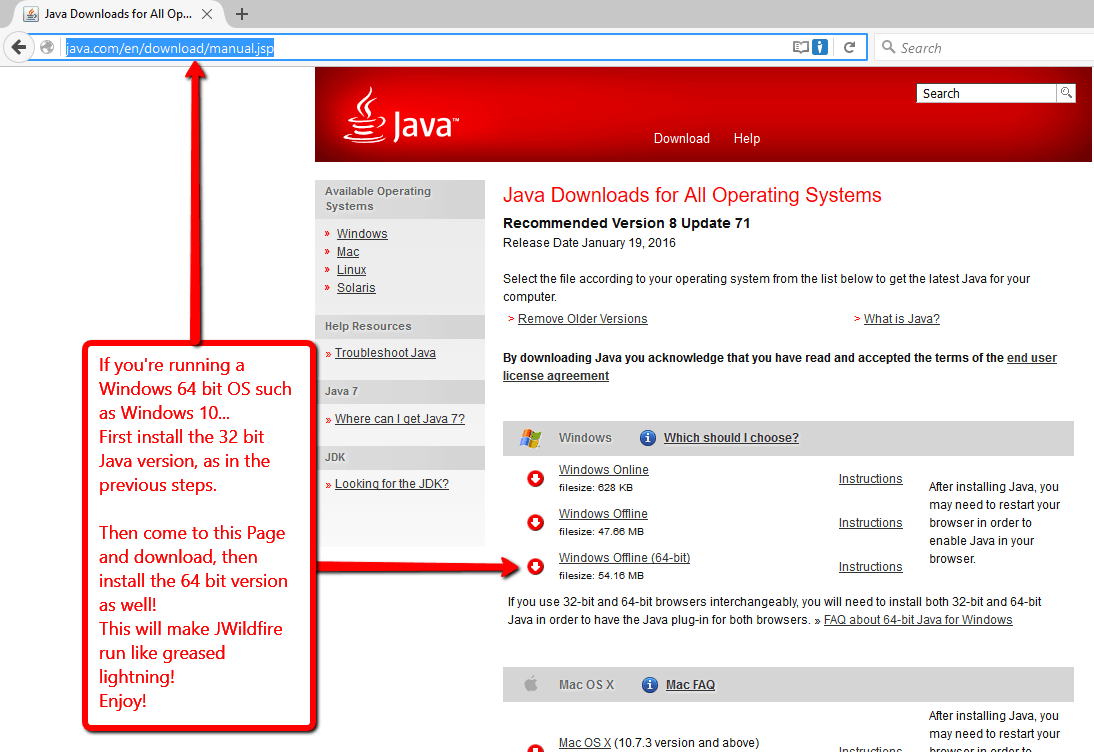Click Recommended Version 8 Update 71 text
The height and width of the screenshot is (752, 1094).
[x=627, y=223]
